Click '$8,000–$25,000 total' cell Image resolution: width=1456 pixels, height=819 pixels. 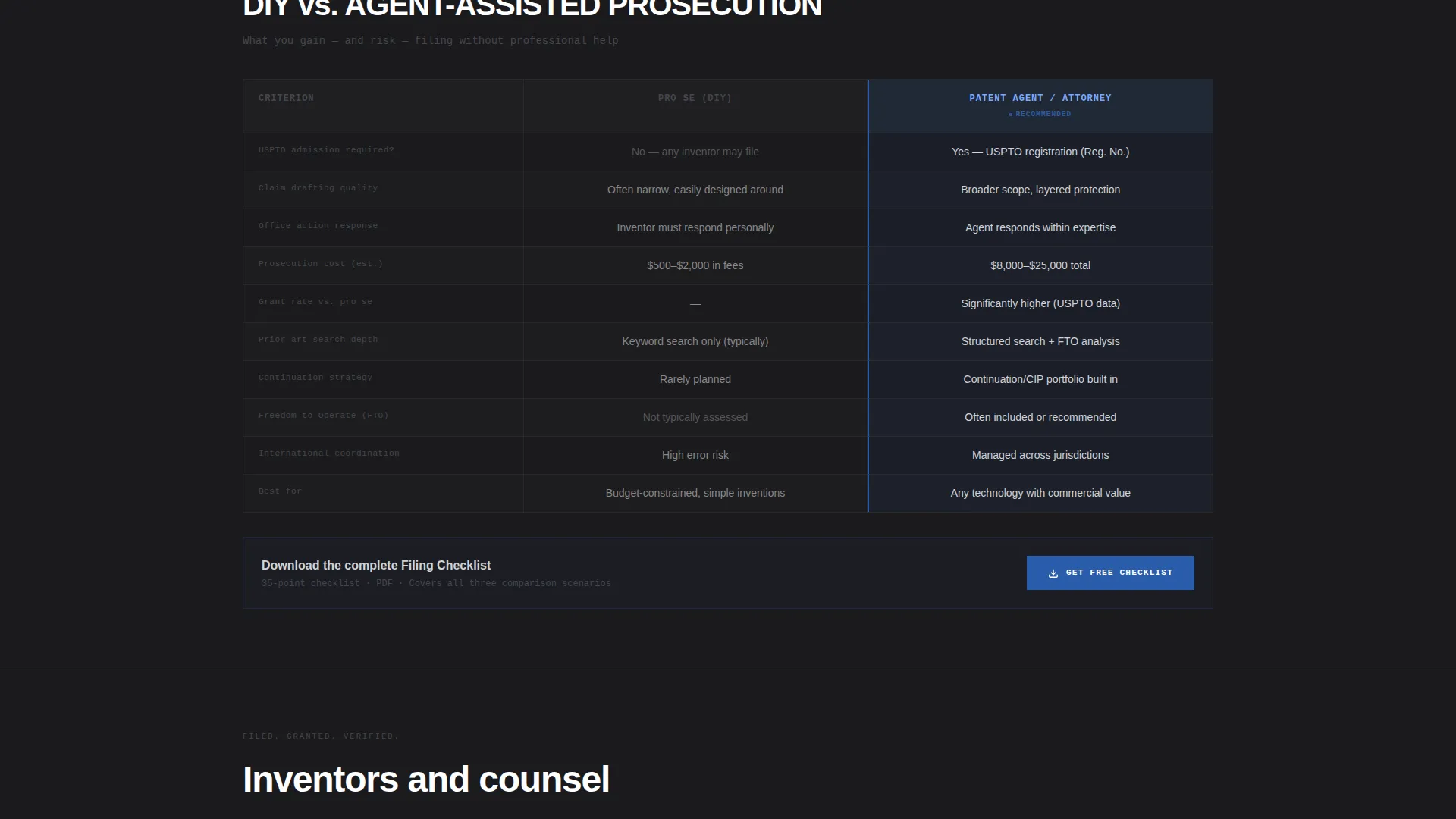(1040, 265)
